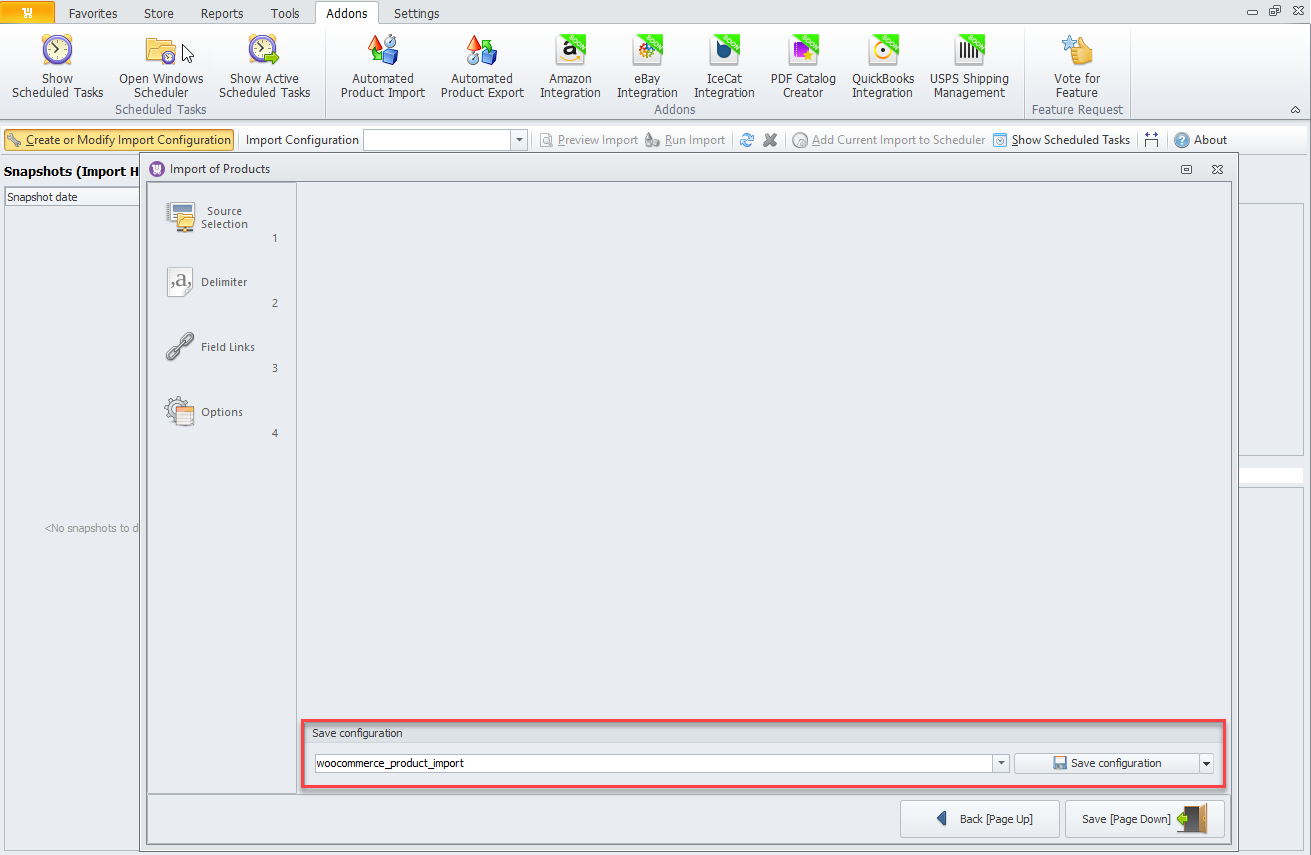Click Show Active Scheduled Tasks icon
The width and height of the screenshot is (1311, 855).
264,66
